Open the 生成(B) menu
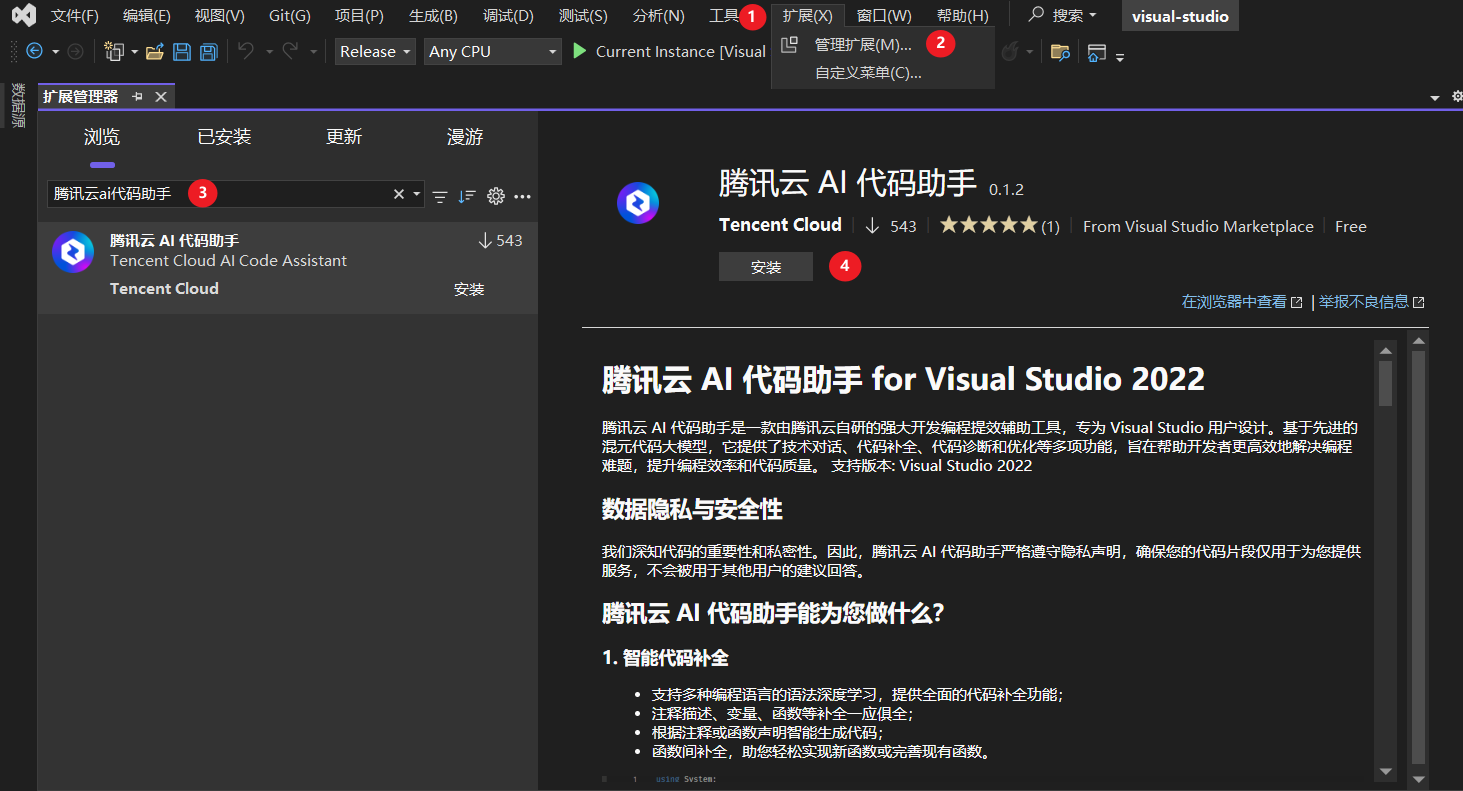Image resolution: width=1463 pixels, height=791 pixels. point(433,15)
